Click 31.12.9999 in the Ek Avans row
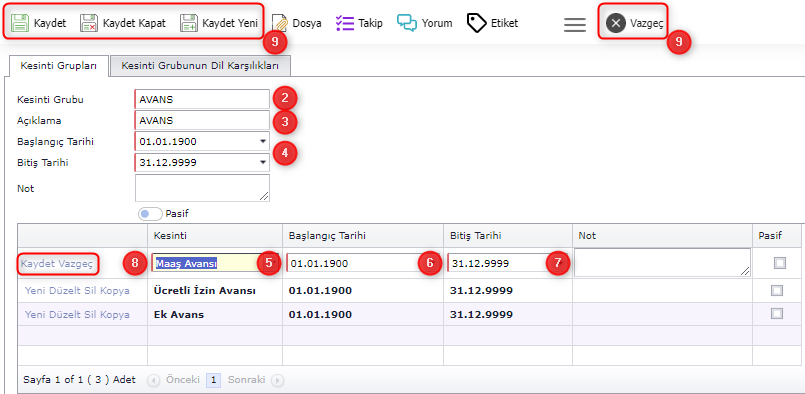 (481, 314)
